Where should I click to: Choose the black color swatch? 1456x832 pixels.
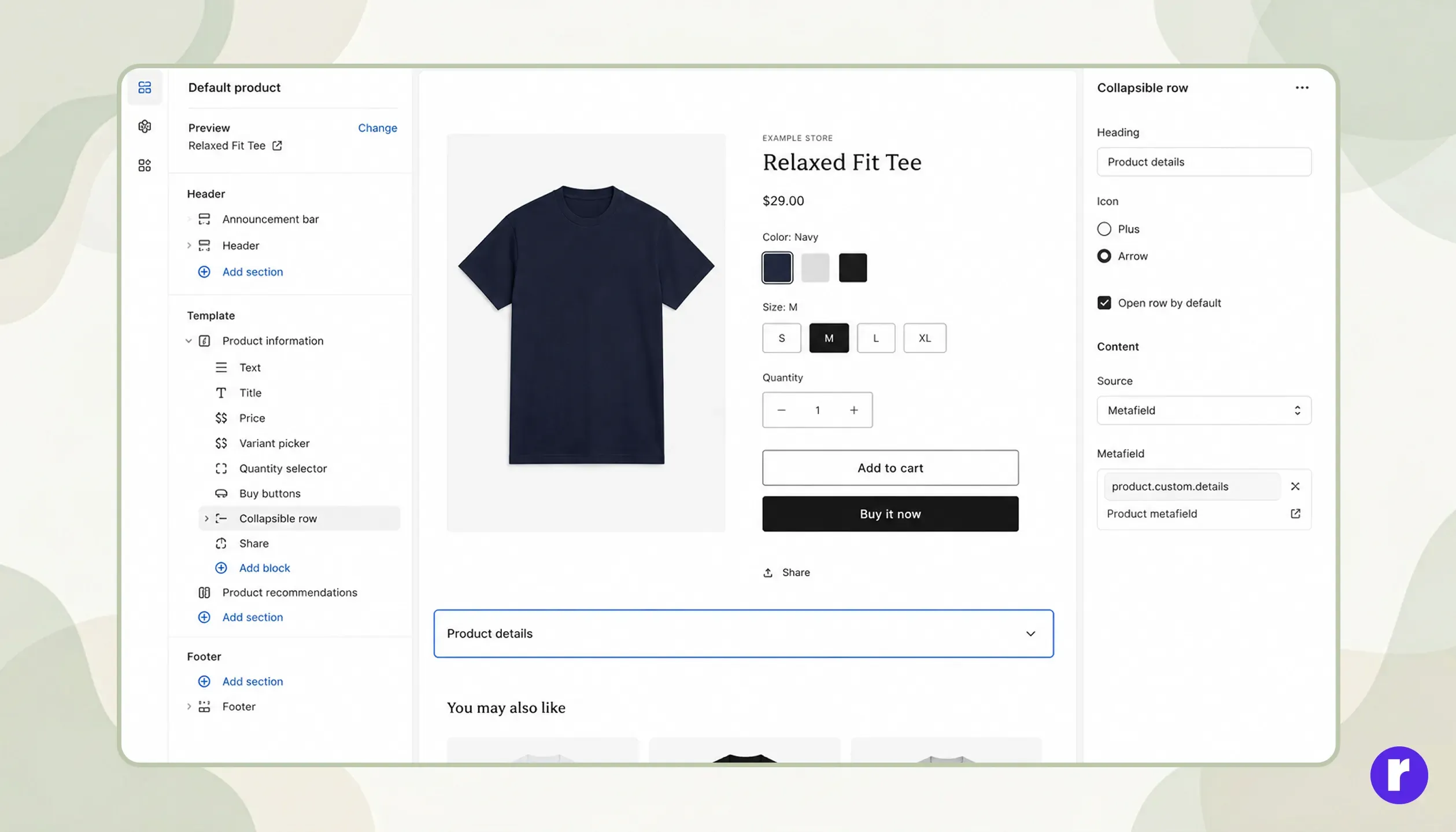[852, 267]
